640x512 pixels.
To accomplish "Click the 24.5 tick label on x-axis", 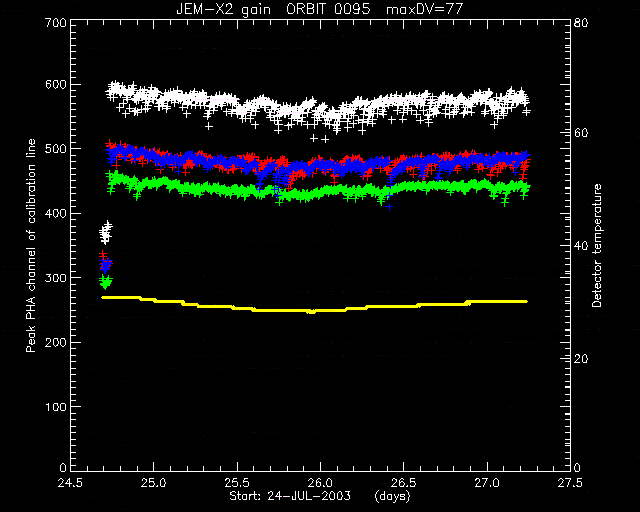I will (x=70, y=483).
